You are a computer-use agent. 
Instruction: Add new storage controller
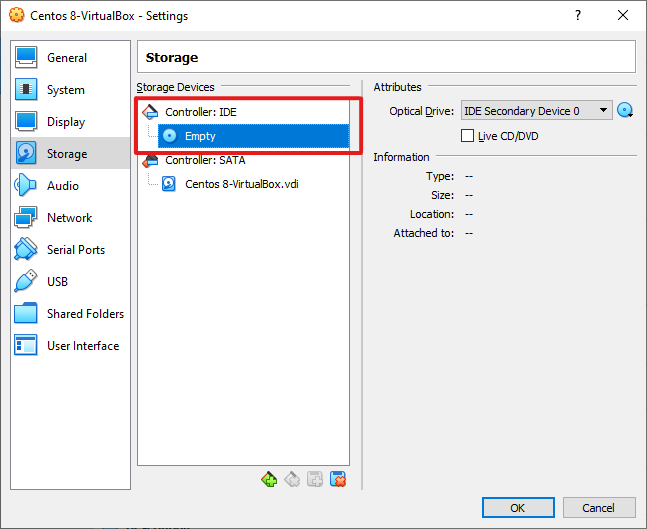click(x=269, y=479)
